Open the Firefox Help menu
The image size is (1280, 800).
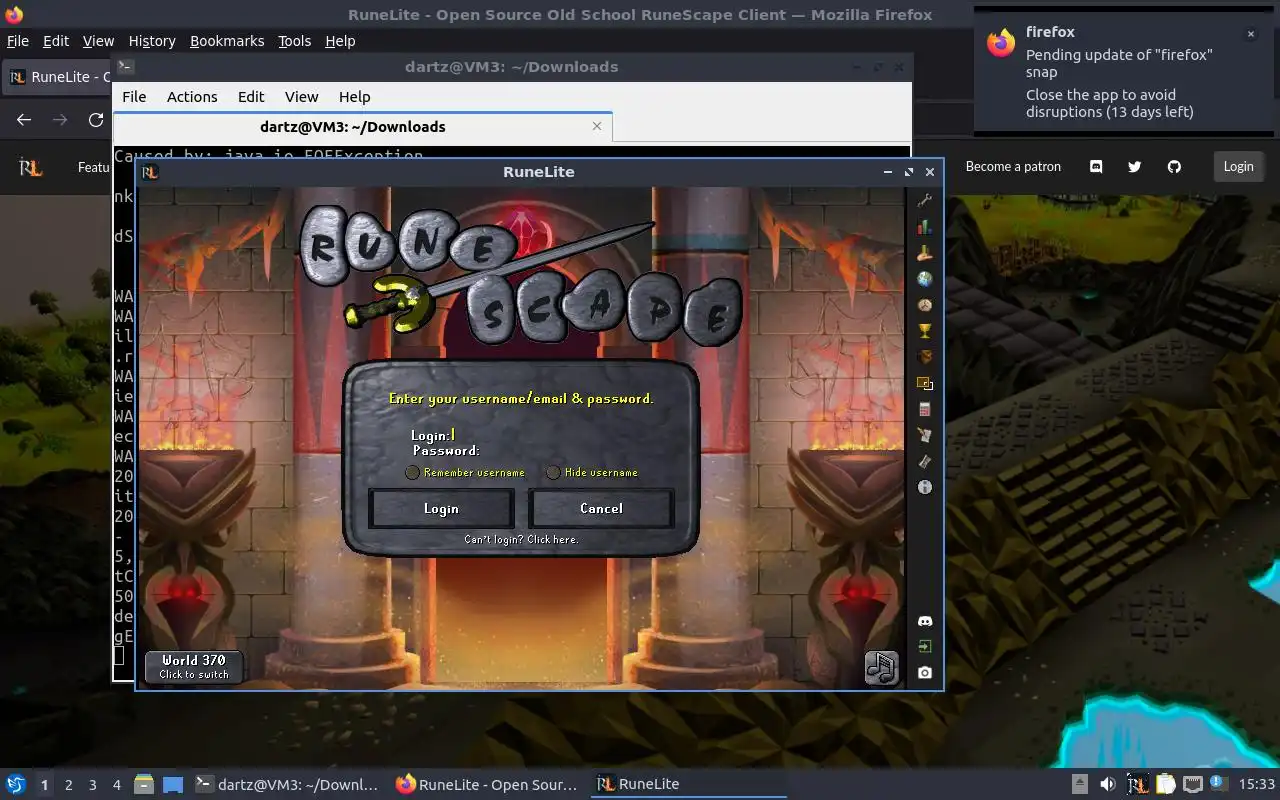click(340, 41)
